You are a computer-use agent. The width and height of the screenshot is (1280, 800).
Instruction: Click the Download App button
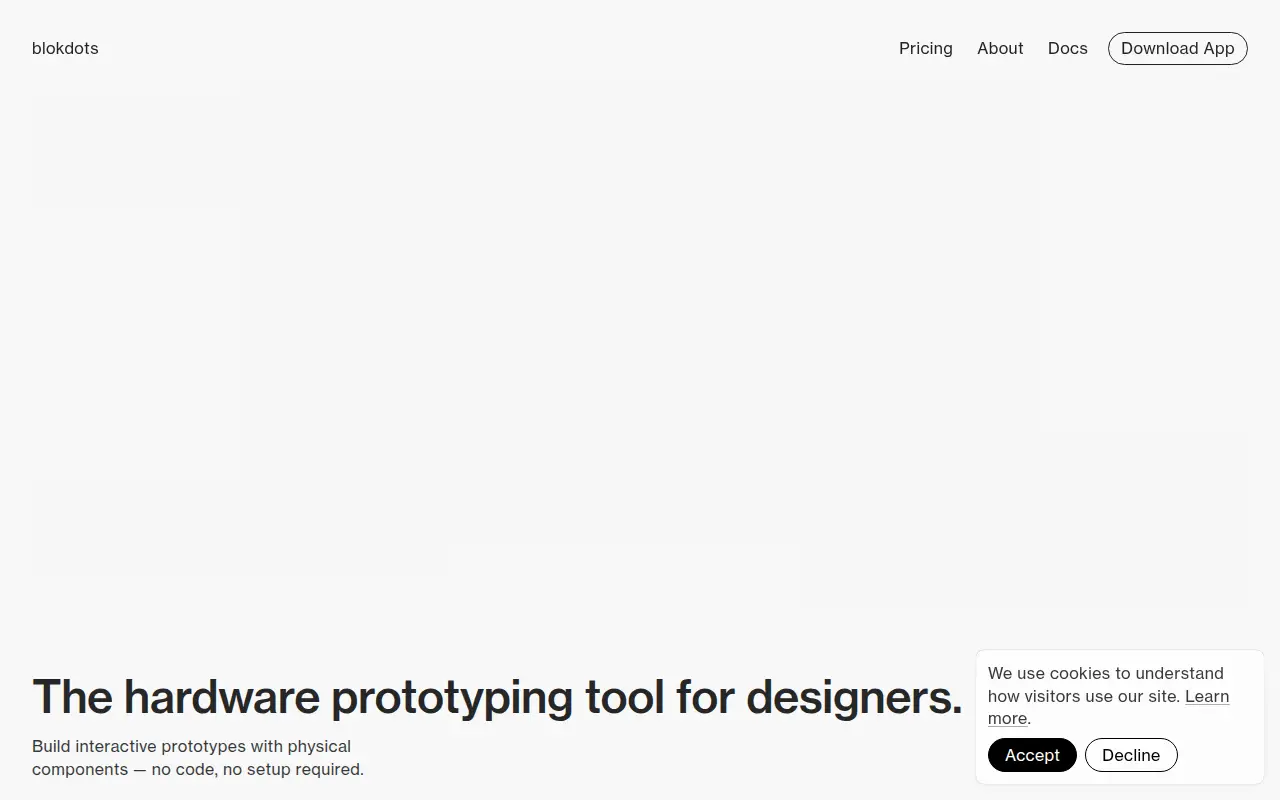click(x=1178, y=48)
